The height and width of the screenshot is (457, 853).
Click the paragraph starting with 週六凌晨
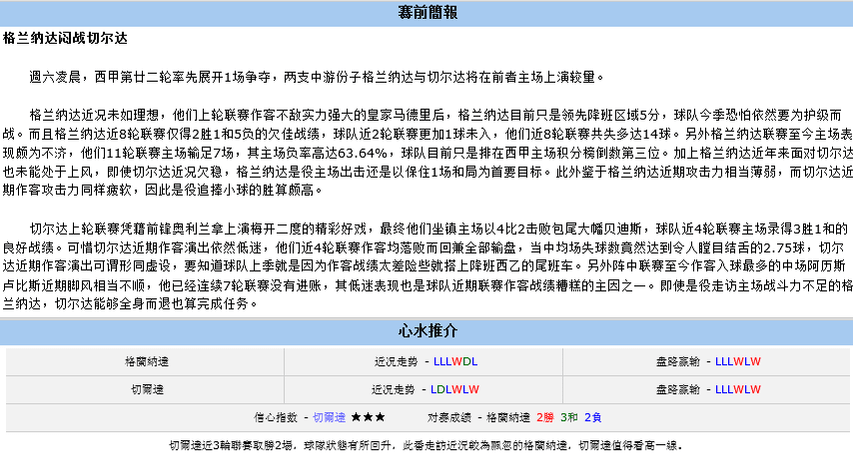[317, 77]
